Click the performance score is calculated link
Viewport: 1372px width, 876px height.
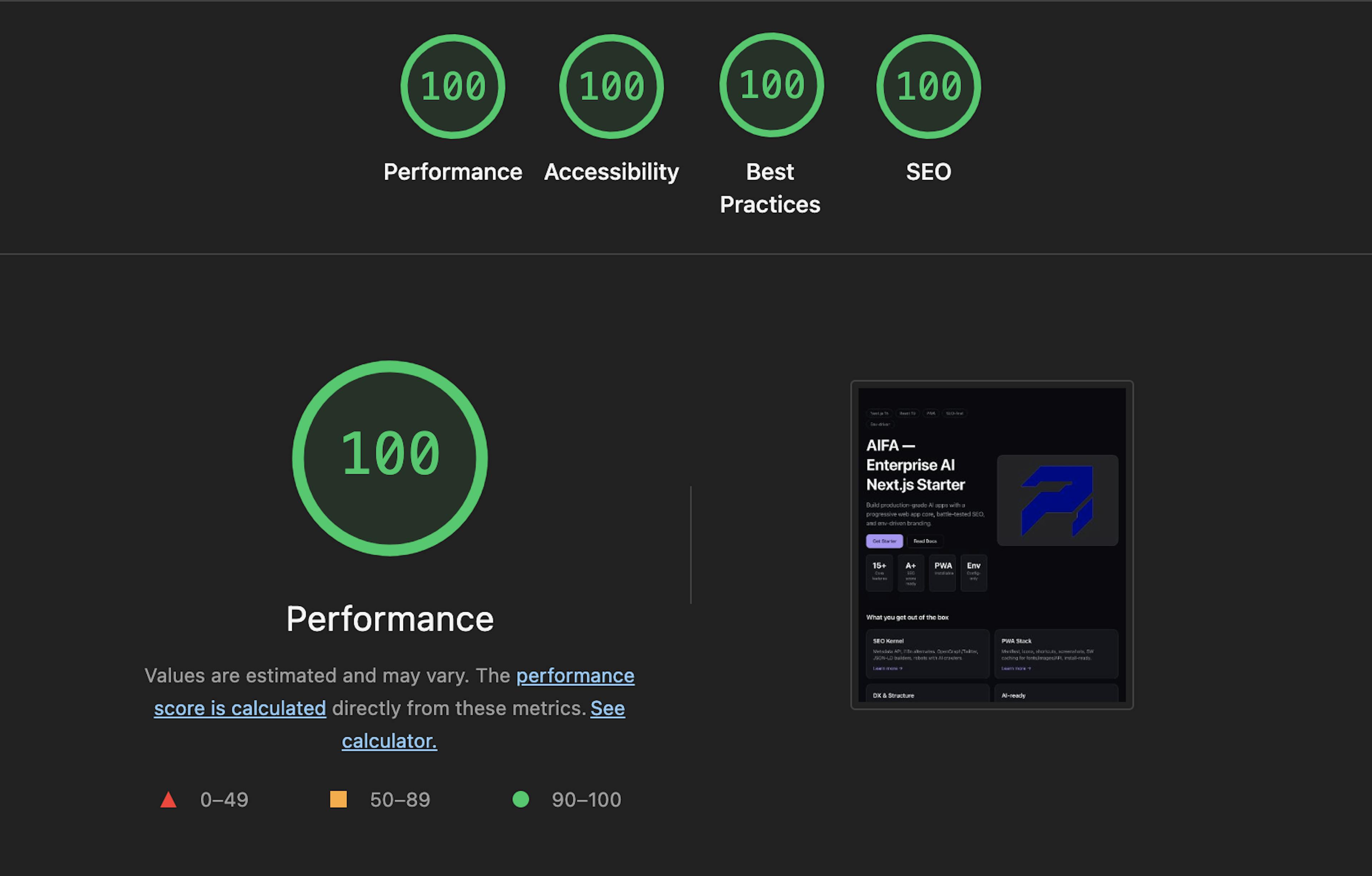click(x=394, y=692)
